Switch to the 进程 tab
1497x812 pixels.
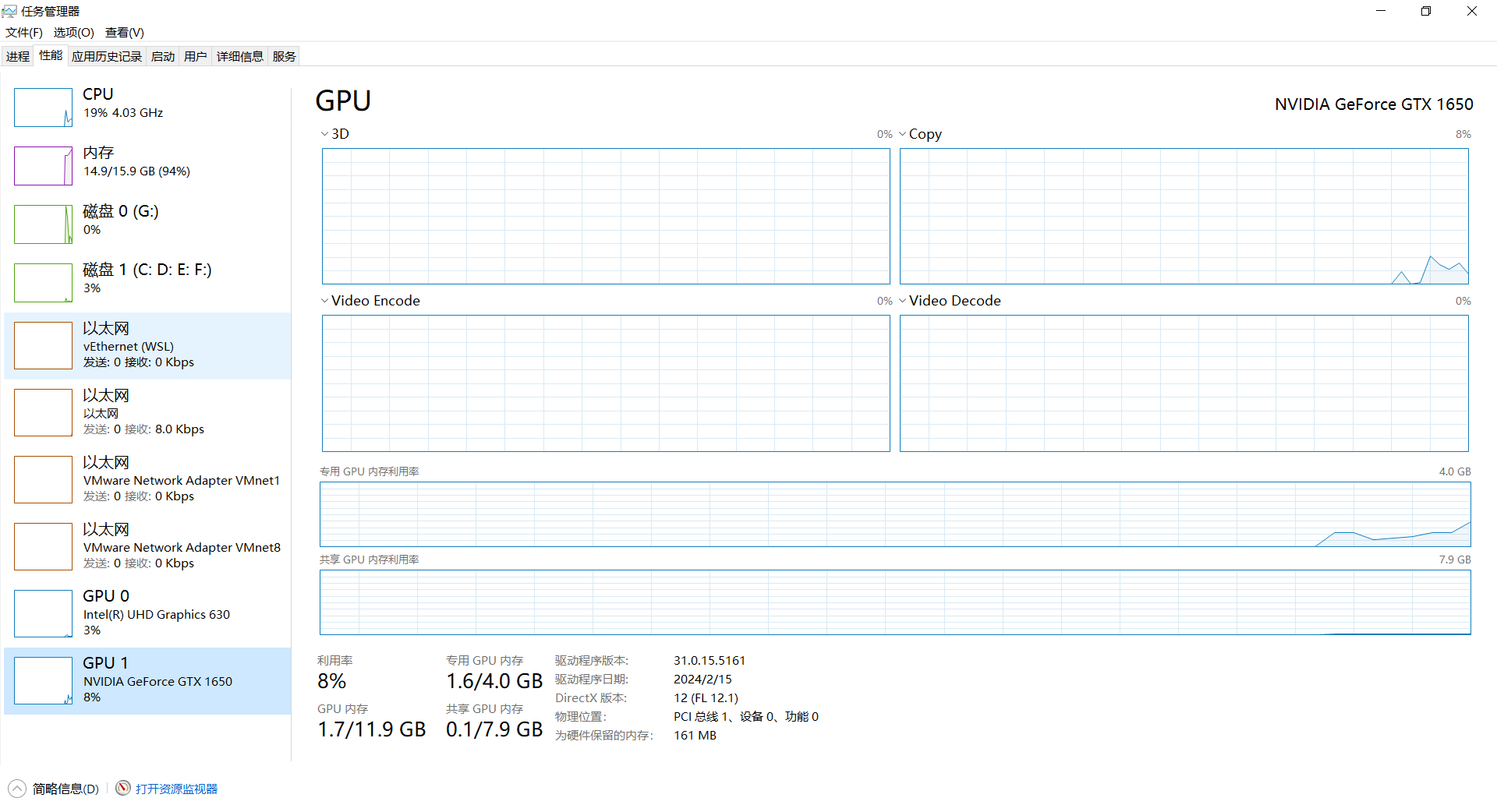18,56
